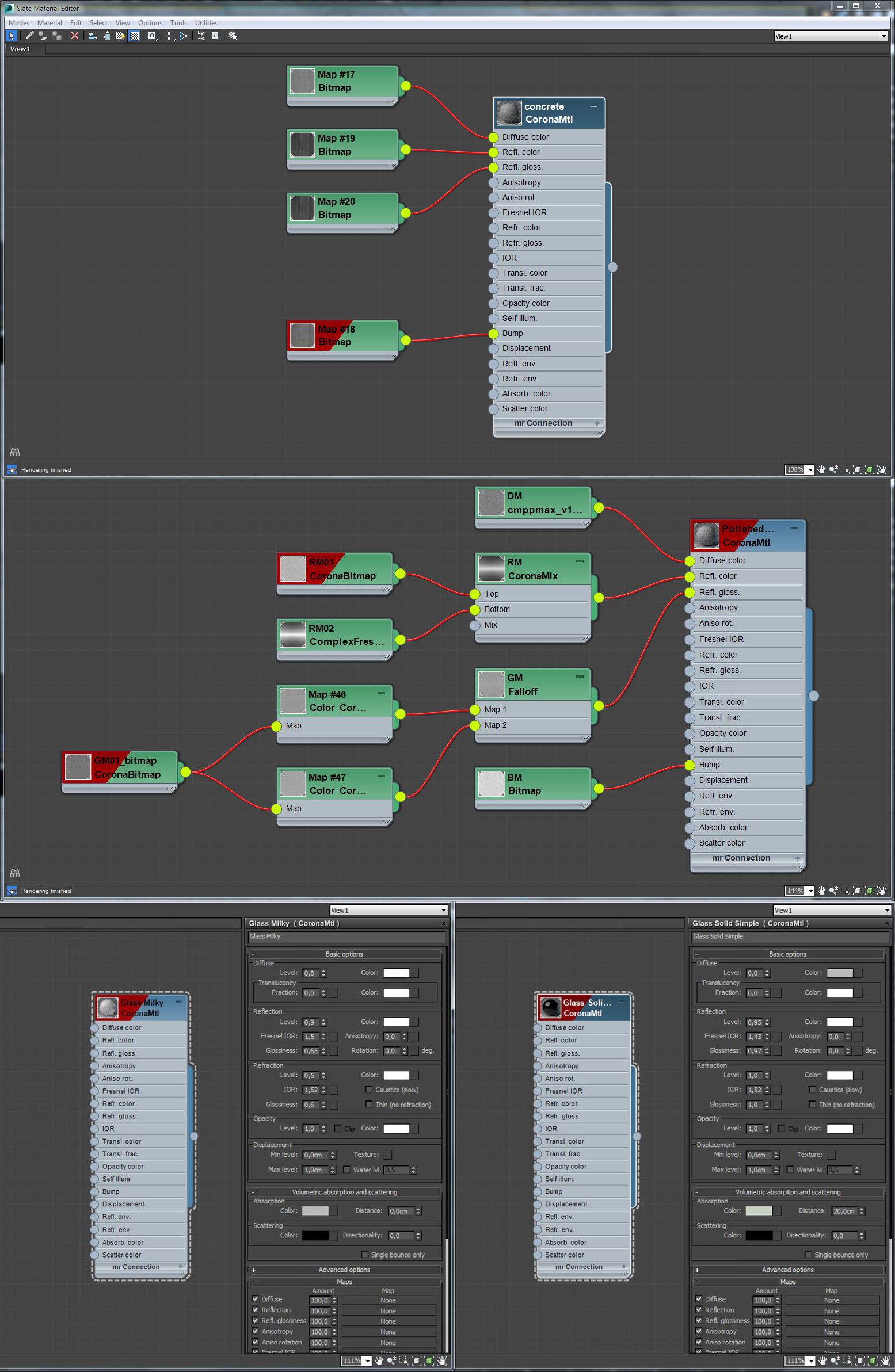895x1372 pixels.
Task: Open the Tools menu
Action: point(178,23)
